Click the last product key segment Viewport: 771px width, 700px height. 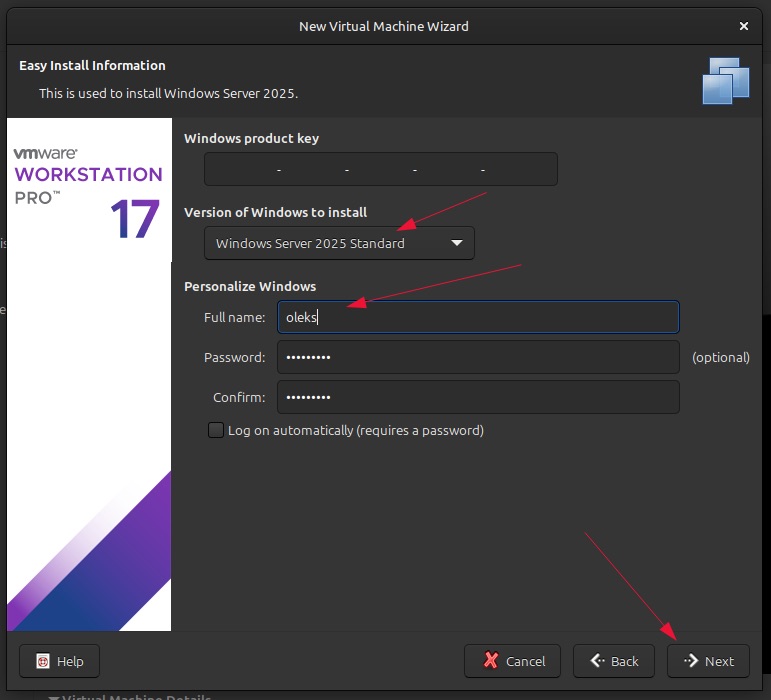click(x=520, y=170)
